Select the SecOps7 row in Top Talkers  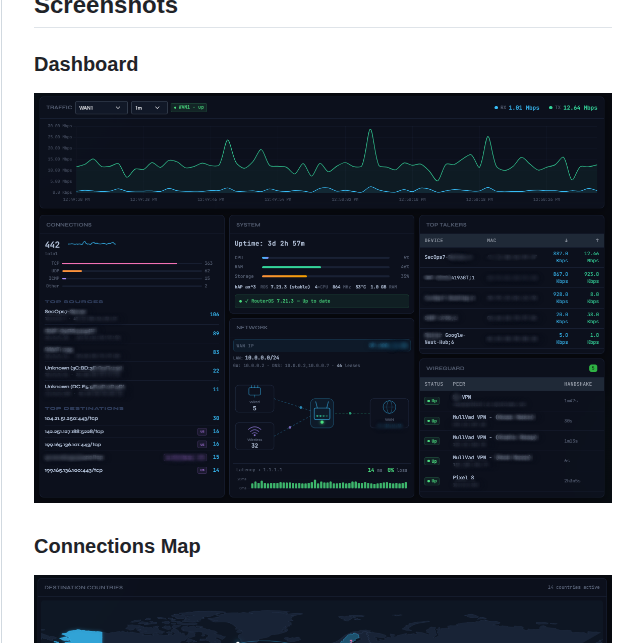512,257
